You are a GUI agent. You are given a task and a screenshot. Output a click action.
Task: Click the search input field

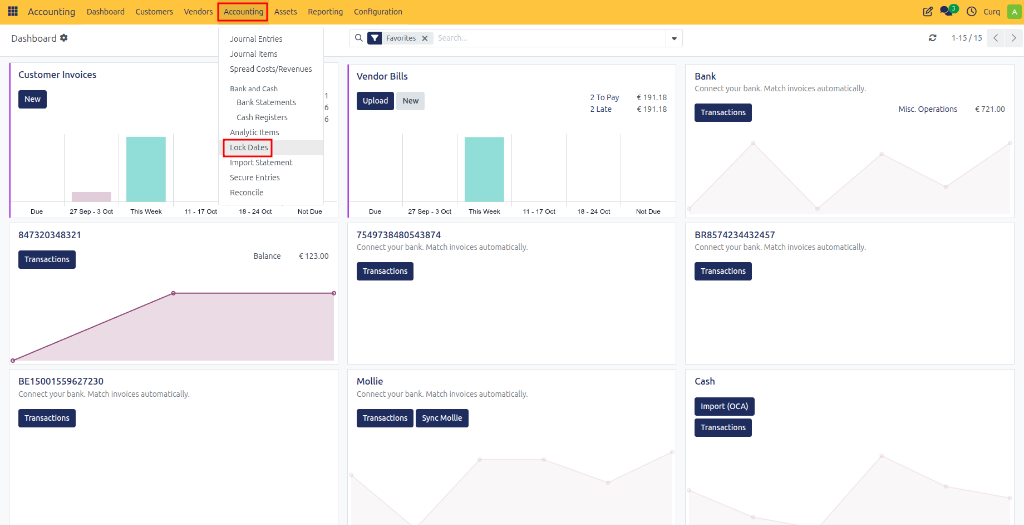[550, 39]
